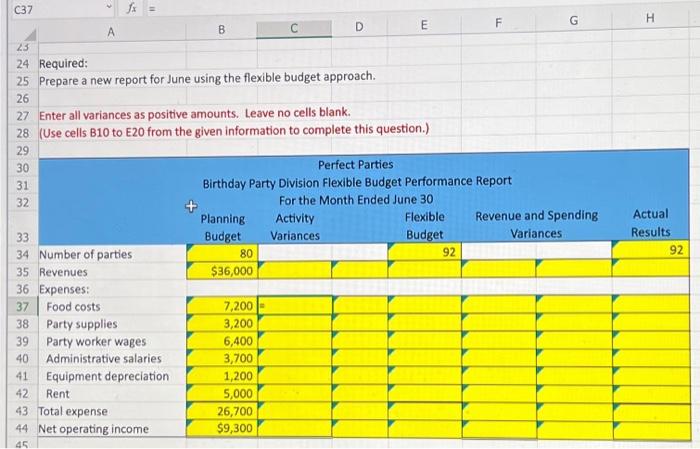Select flexible budget parties cell 92
Image resolution: width=700 pixels, height=449 pixels.
click(425, 252)
